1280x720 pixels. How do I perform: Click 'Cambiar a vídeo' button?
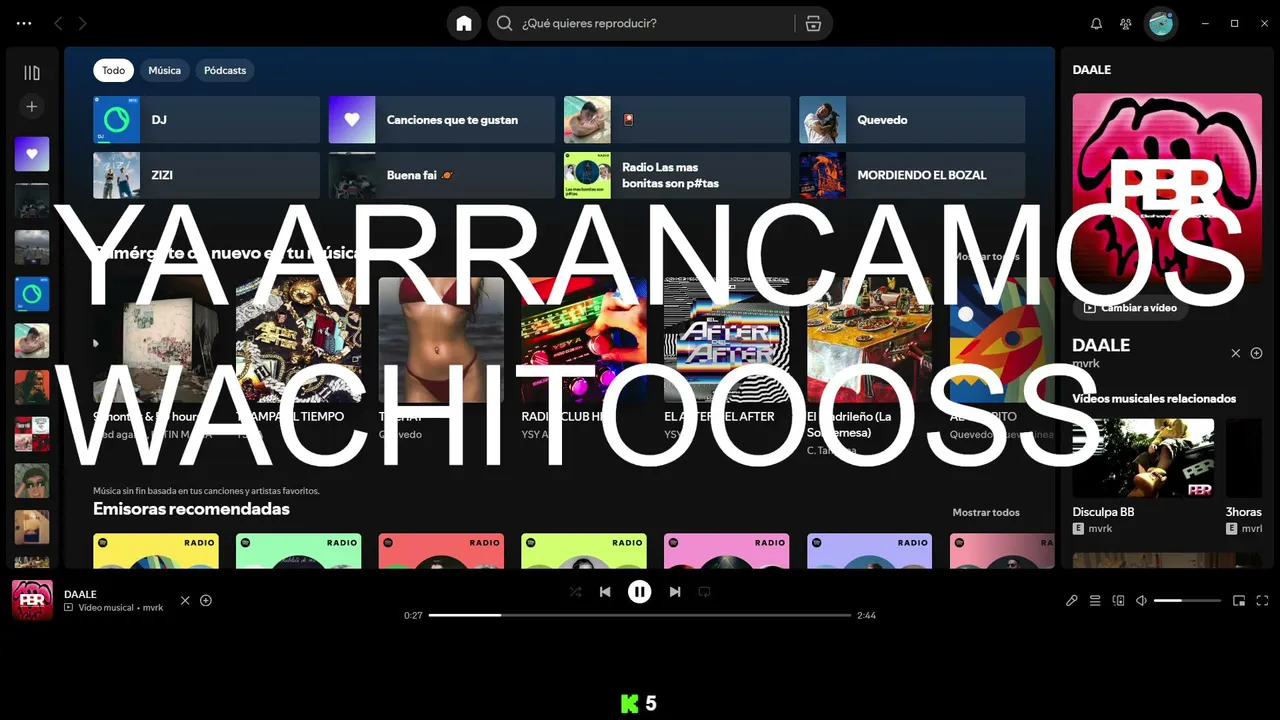point(1130,308)
